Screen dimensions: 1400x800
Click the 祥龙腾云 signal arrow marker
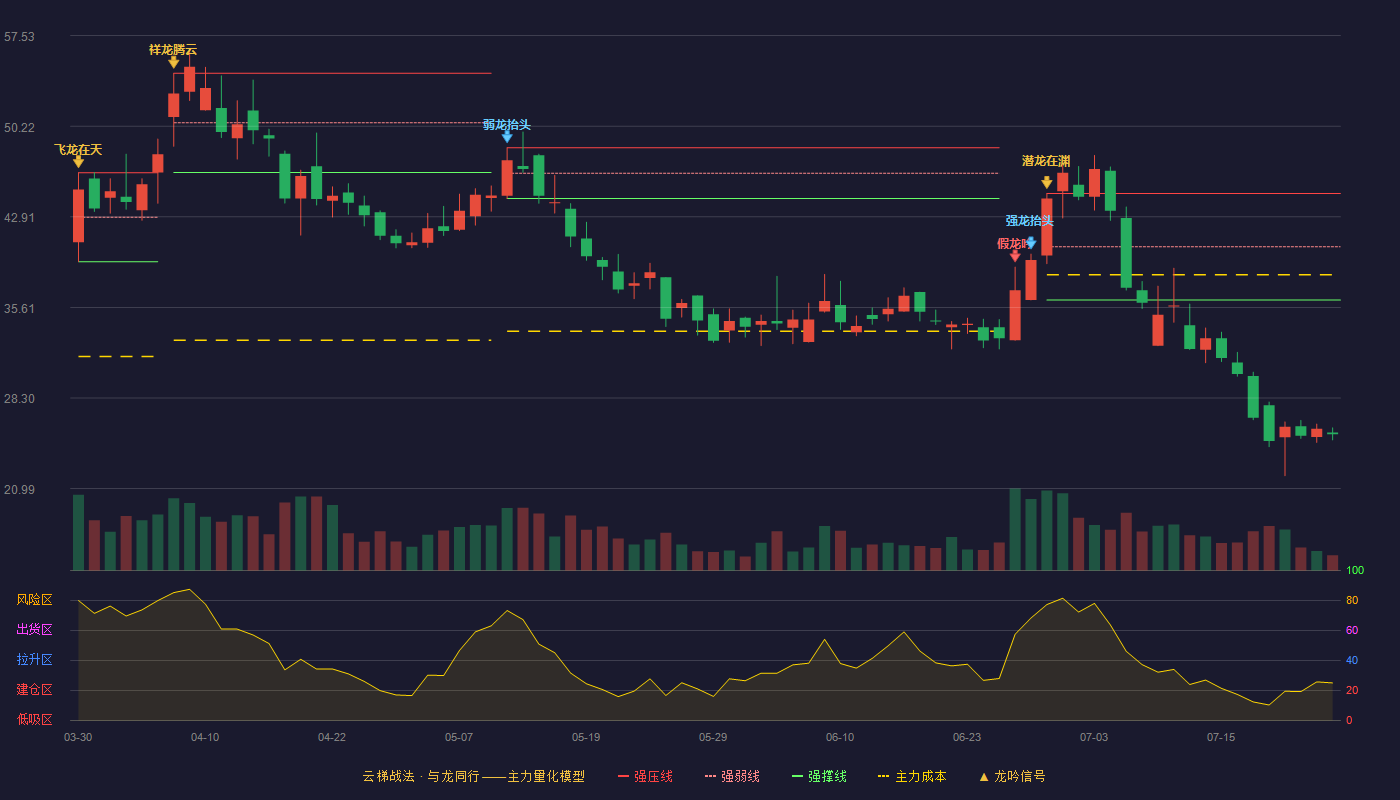click(173, 62)
